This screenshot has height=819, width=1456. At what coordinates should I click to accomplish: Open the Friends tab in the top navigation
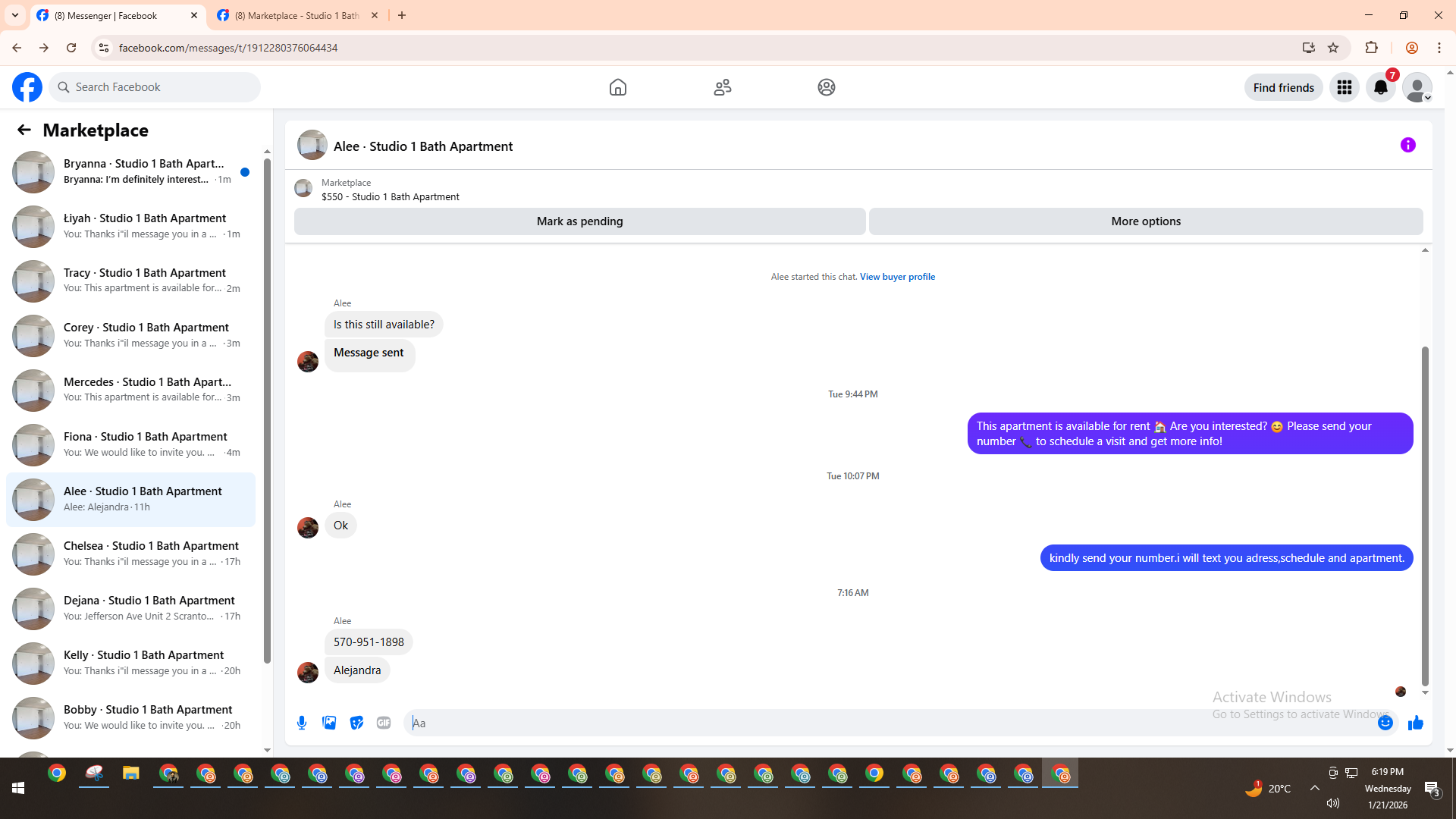point(722,88)
